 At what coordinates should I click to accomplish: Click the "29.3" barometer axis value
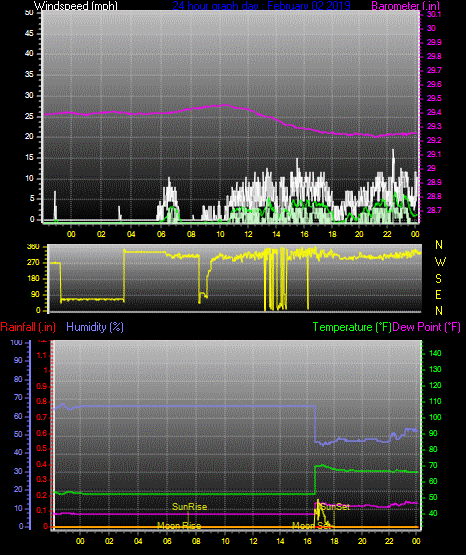[434, 126]
